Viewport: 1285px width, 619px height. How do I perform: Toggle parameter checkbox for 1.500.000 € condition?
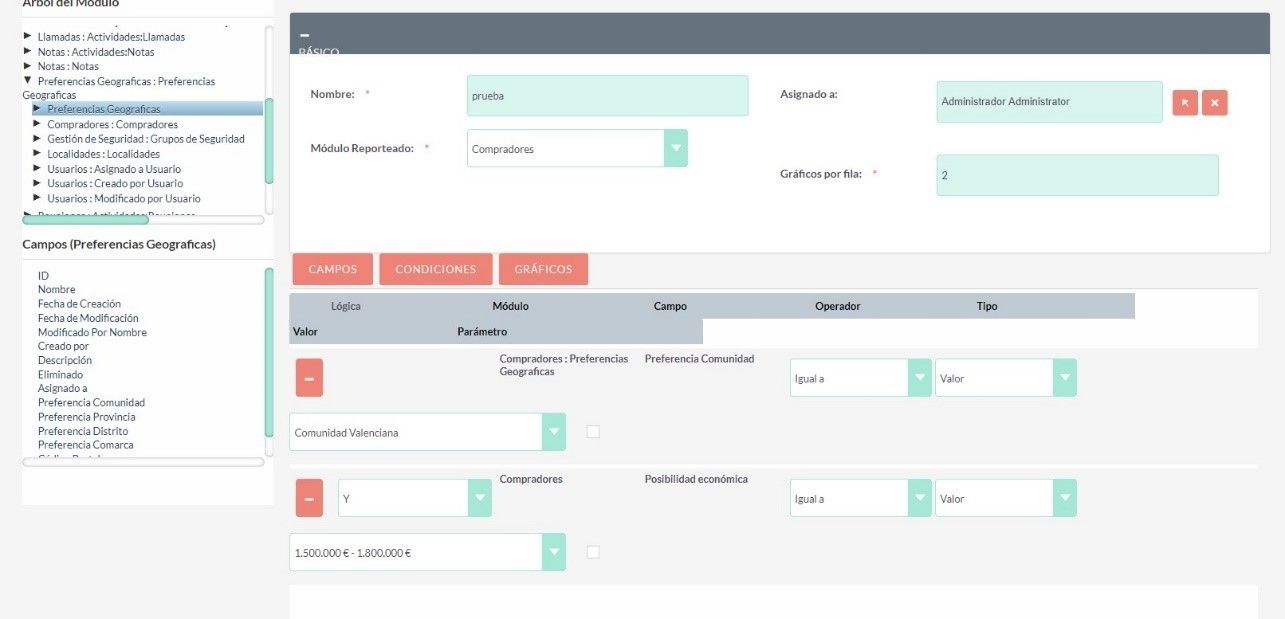[x=593, y=552]
